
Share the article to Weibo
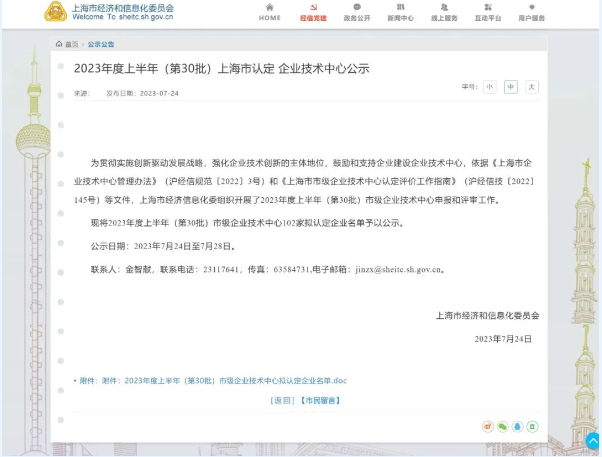click(488, 426)
